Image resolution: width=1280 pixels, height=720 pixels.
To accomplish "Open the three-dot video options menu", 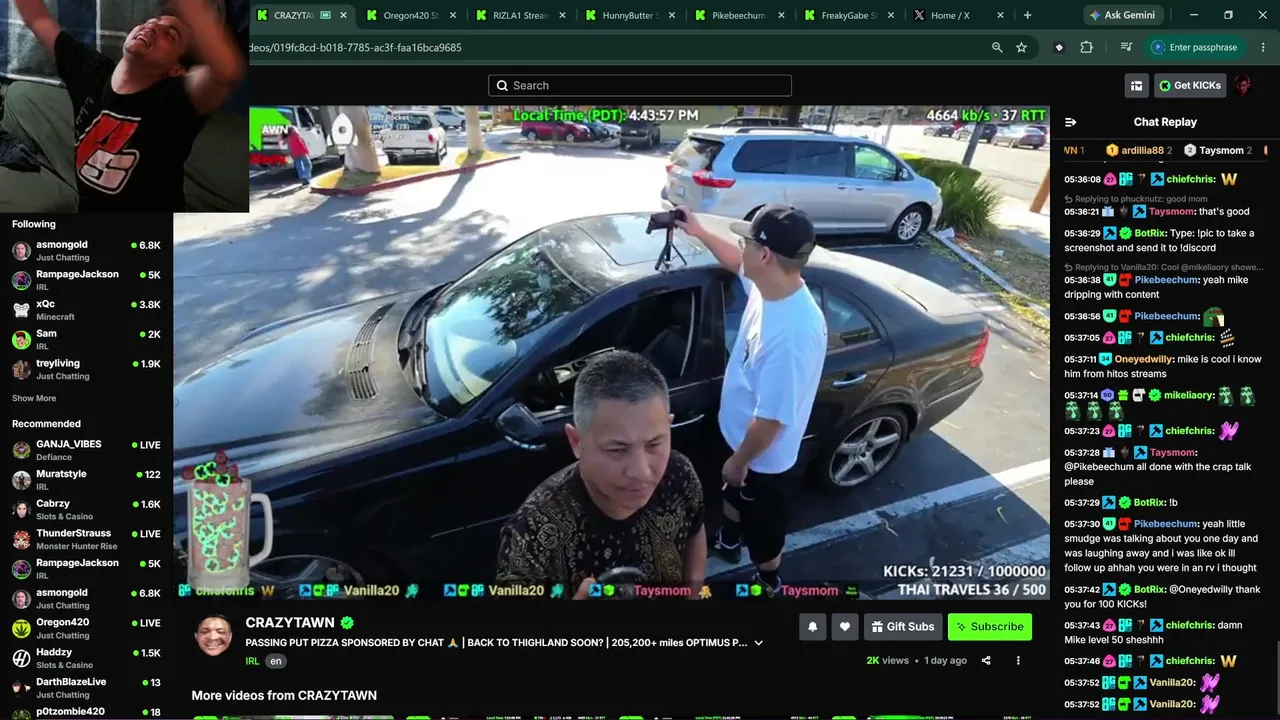I will tap(1018, 661).
